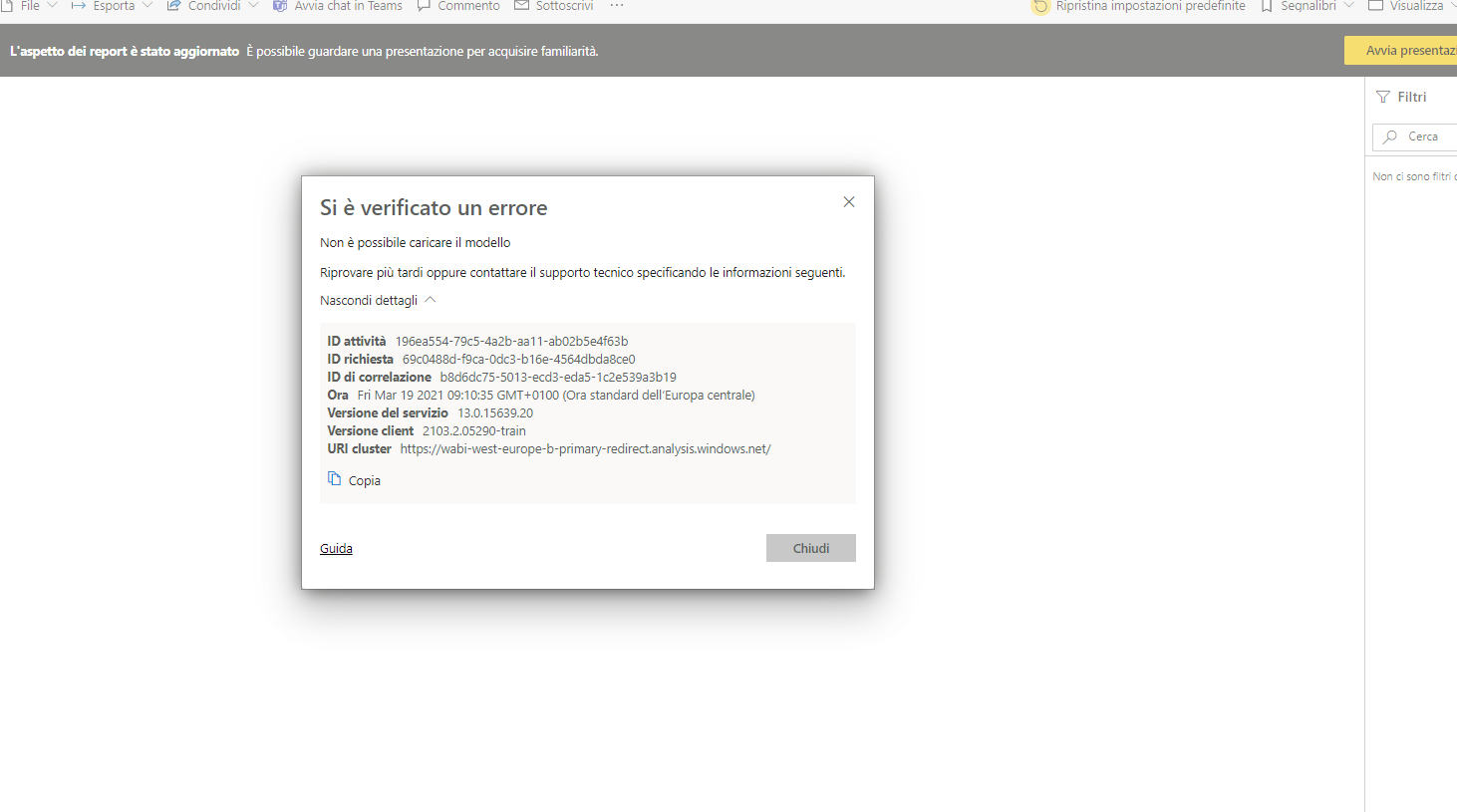Click the Sottoscrivi envelope icon

[x=521, y=6]
